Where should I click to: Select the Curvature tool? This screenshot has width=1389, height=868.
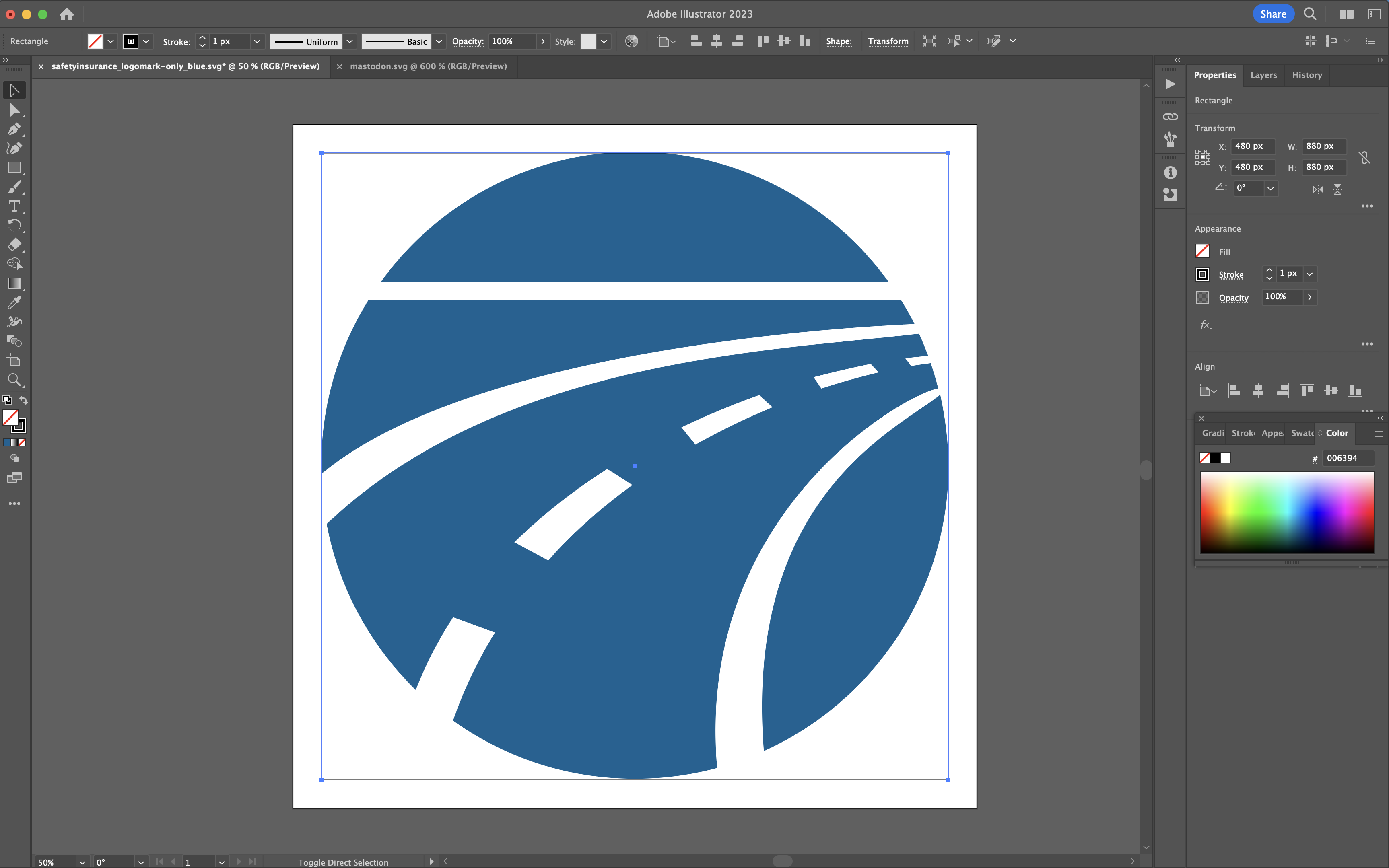coord(14,148)
